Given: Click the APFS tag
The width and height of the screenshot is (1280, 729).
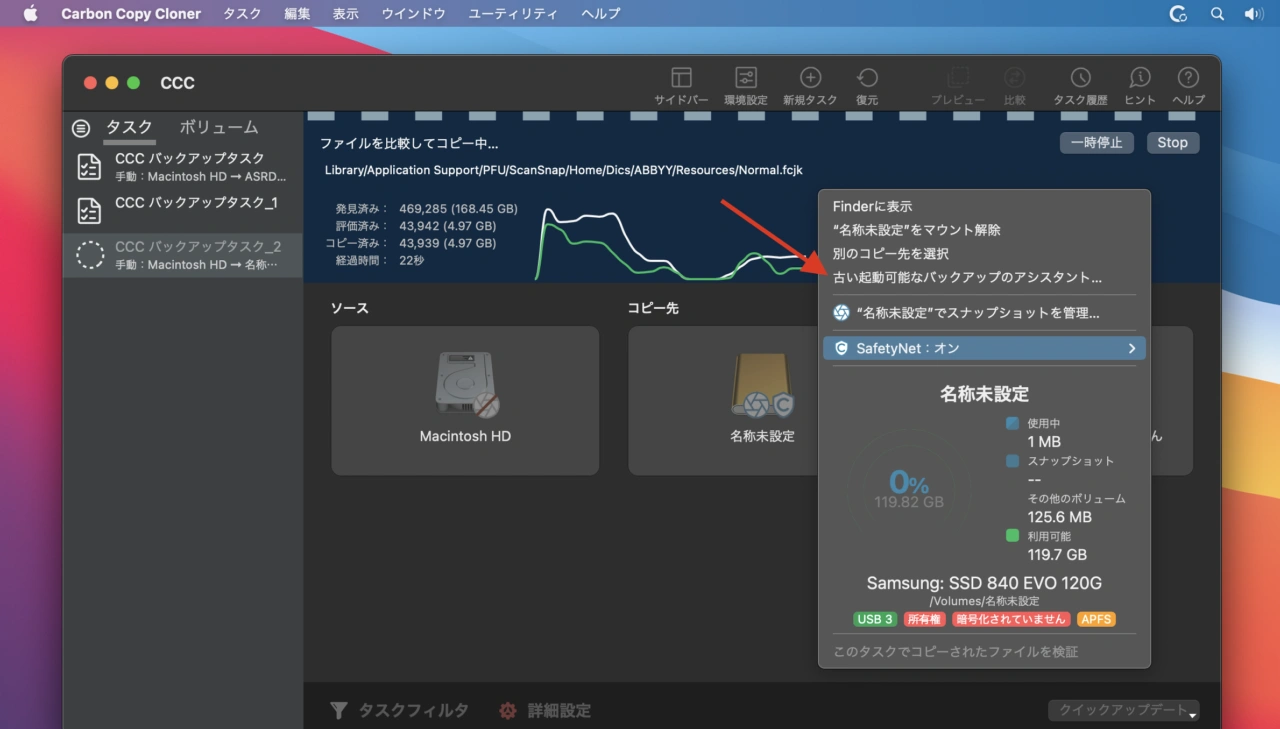Looking at the screenshot, I should pyautogui.click(x=1096, y=619).
